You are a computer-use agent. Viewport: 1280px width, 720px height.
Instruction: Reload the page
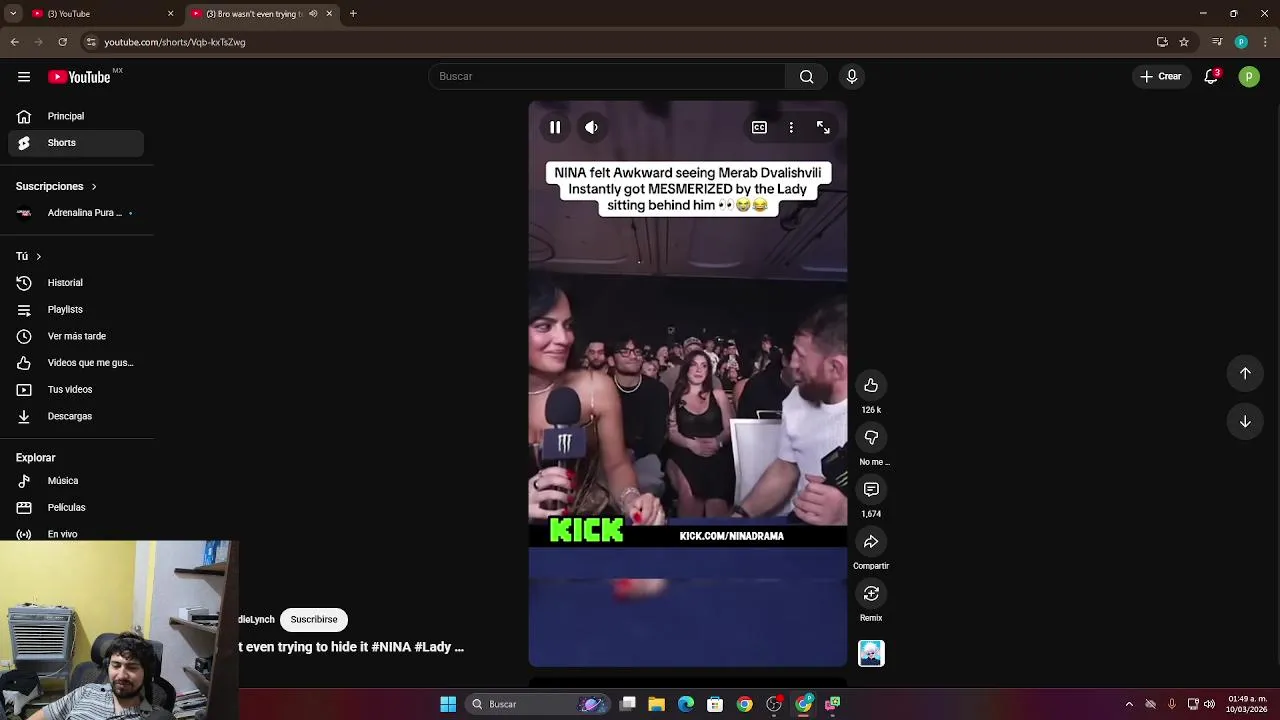(62, 42)
